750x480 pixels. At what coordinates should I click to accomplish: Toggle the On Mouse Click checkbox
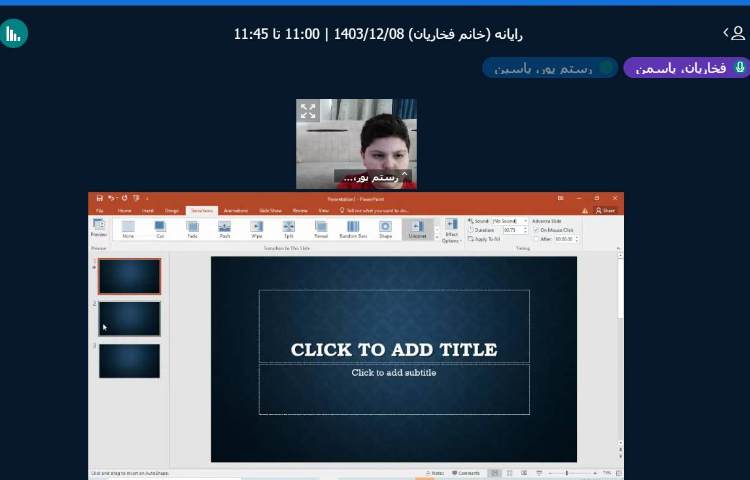click(x=536, y=230)
